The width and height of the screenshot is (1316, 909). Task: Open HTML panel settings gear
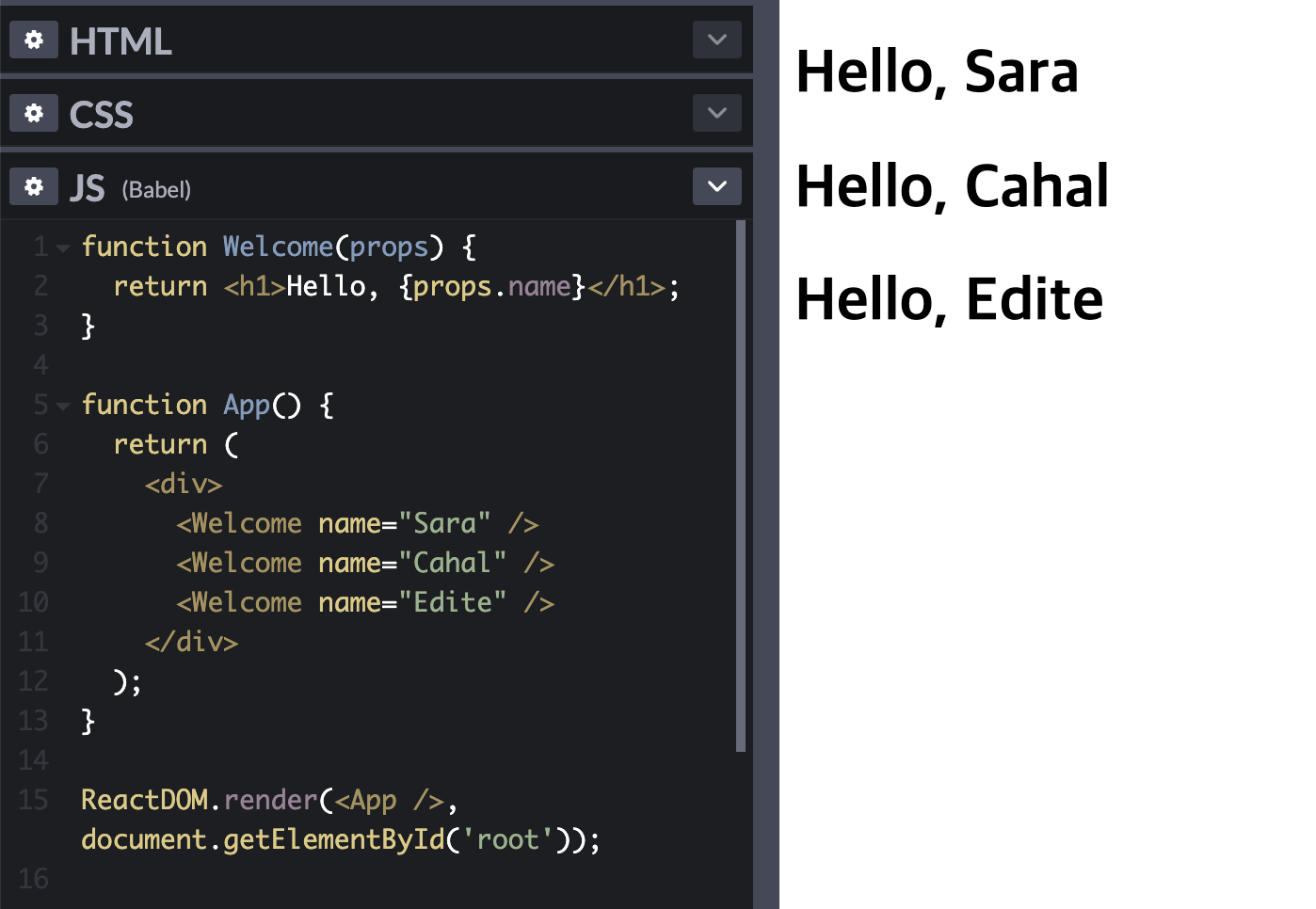point(34,40)
